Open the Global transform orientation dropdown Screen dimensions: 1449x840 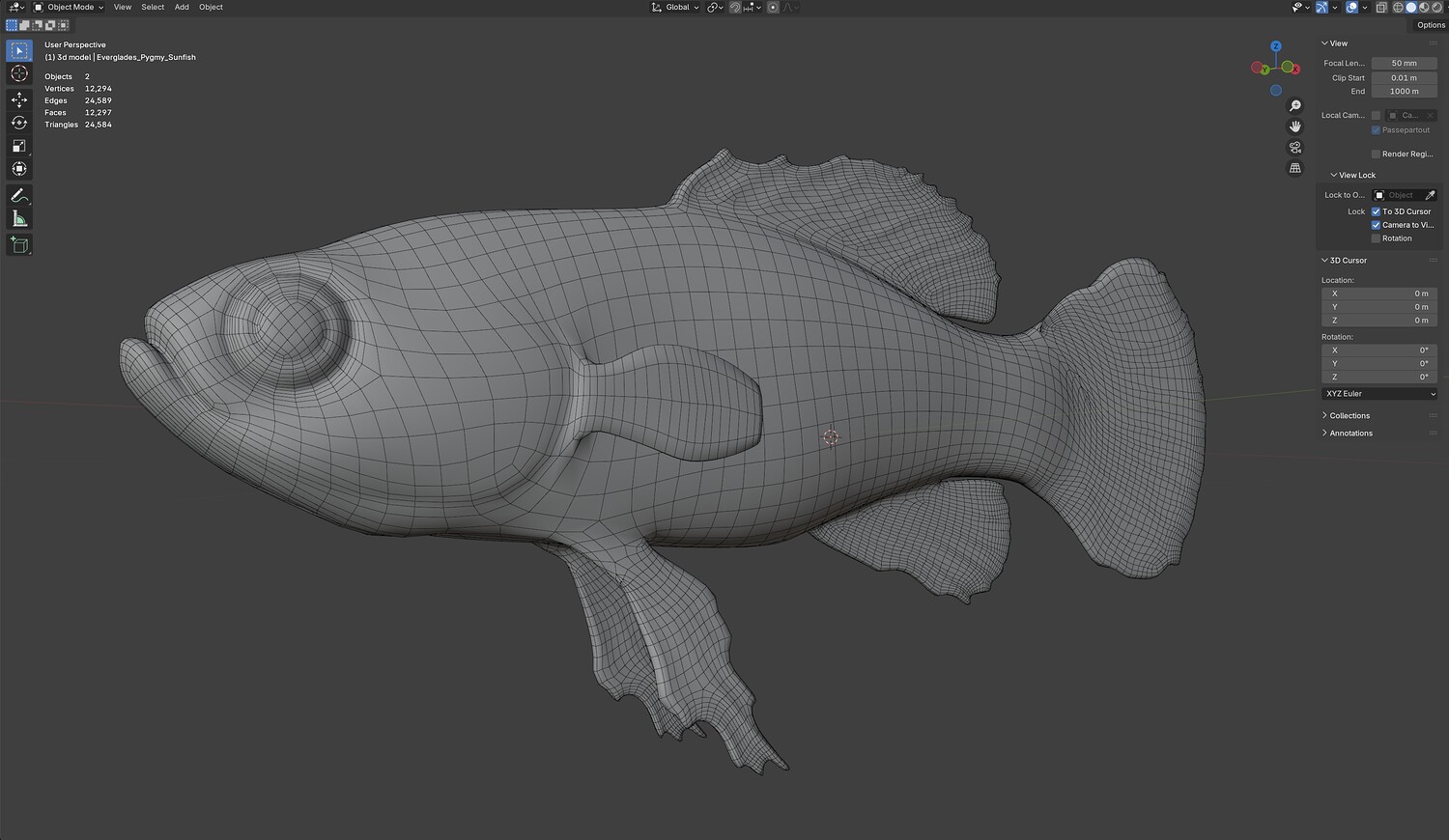point(675,7)
